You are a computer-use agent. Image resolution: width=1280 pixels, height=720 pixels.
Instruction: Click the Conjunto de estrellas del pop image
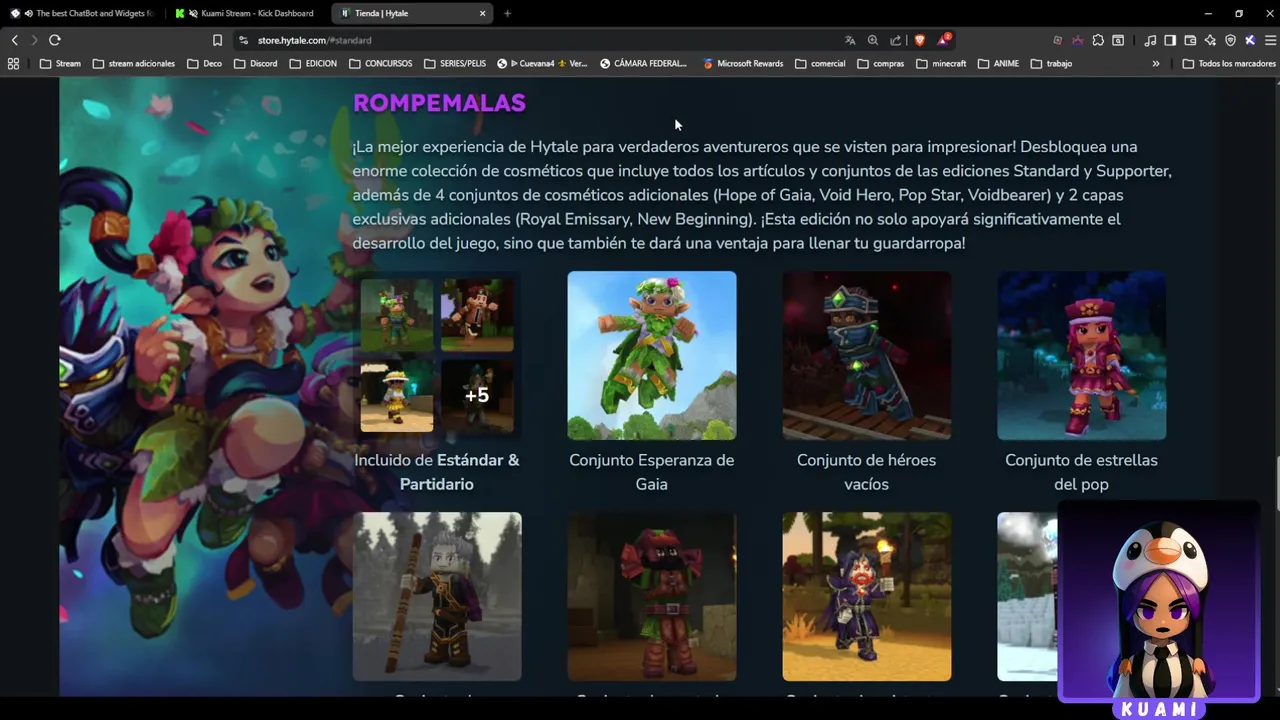tap(1082, 355)
